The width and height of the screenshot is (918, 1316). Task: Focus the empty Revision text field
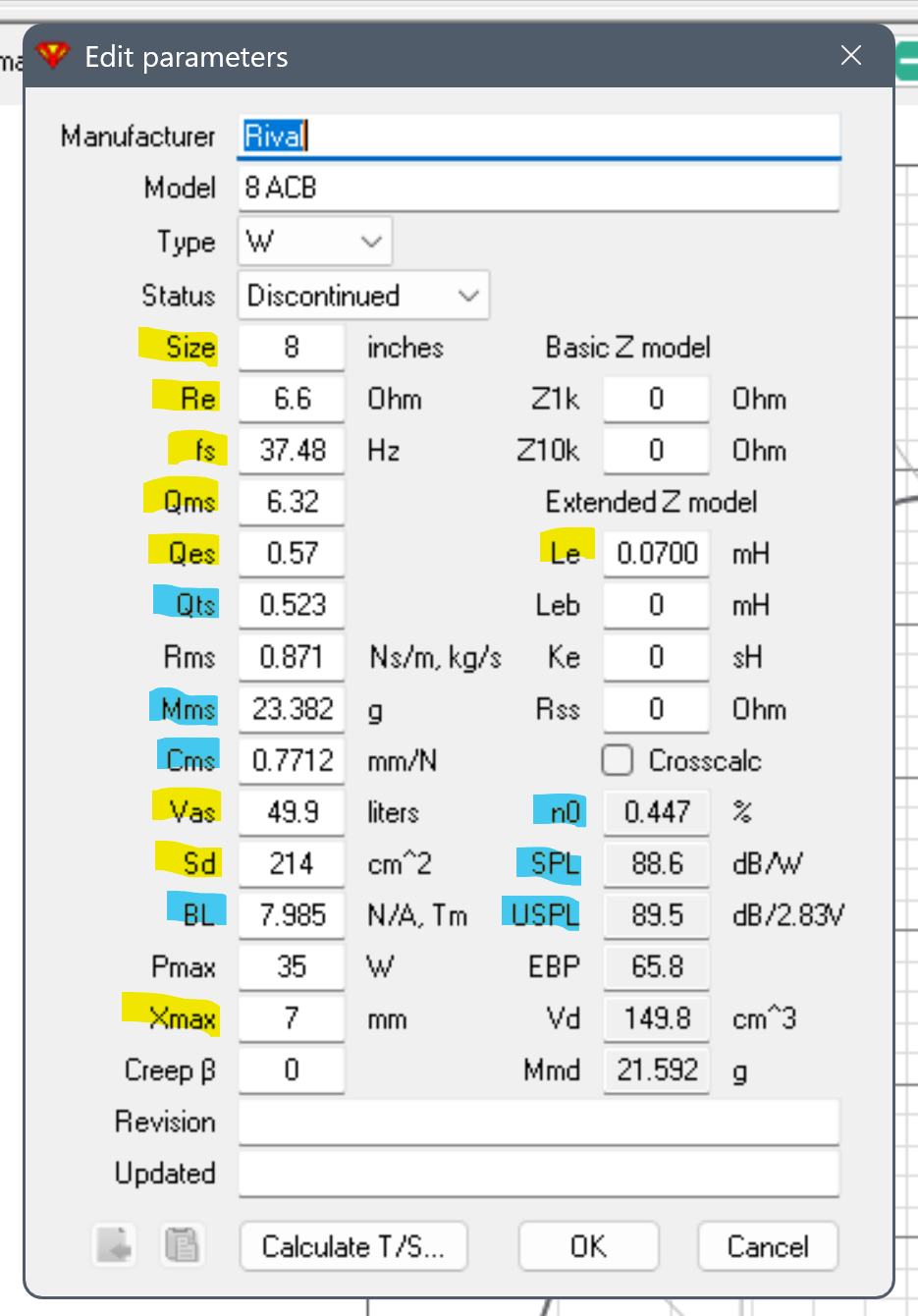[538, 1122]
